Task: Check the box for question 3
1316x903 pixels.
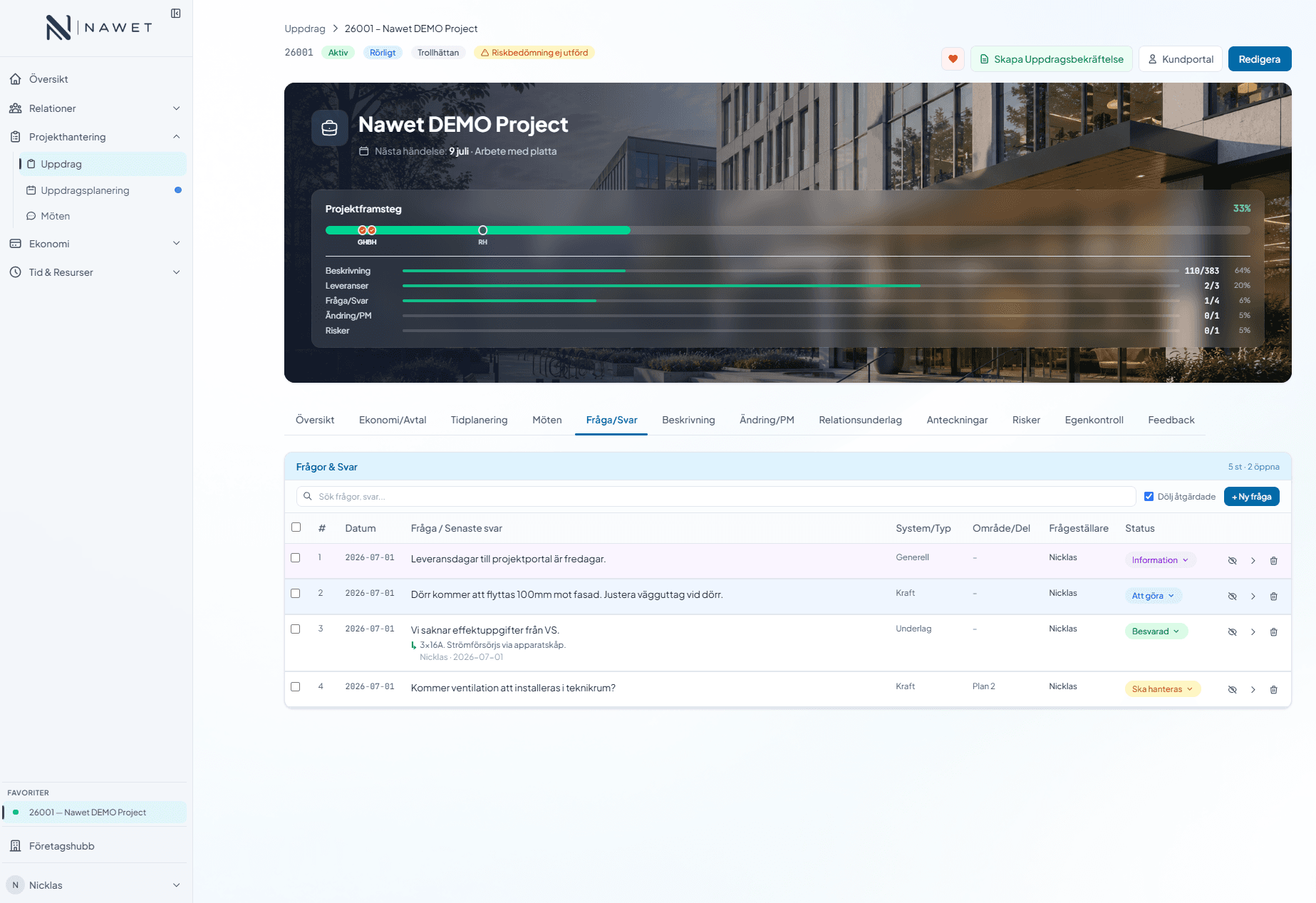Action: tap(296, 629)
